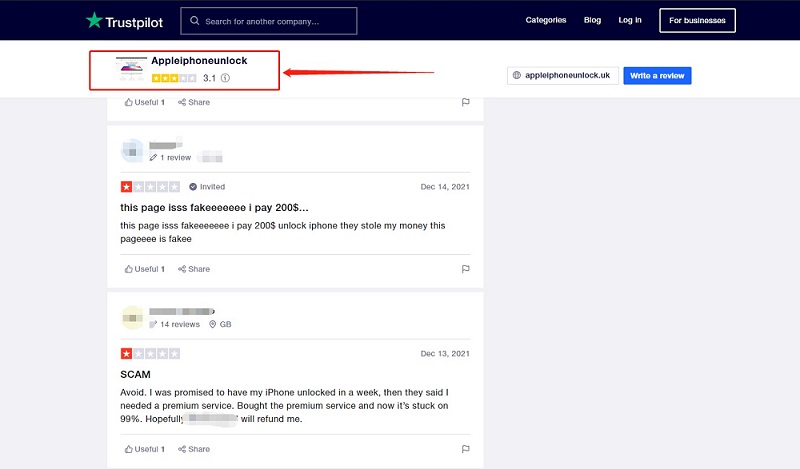This screenshot has height=469, width=800.
Task: Click the info icon beside 3.1 rating
Action: [225, 78]
